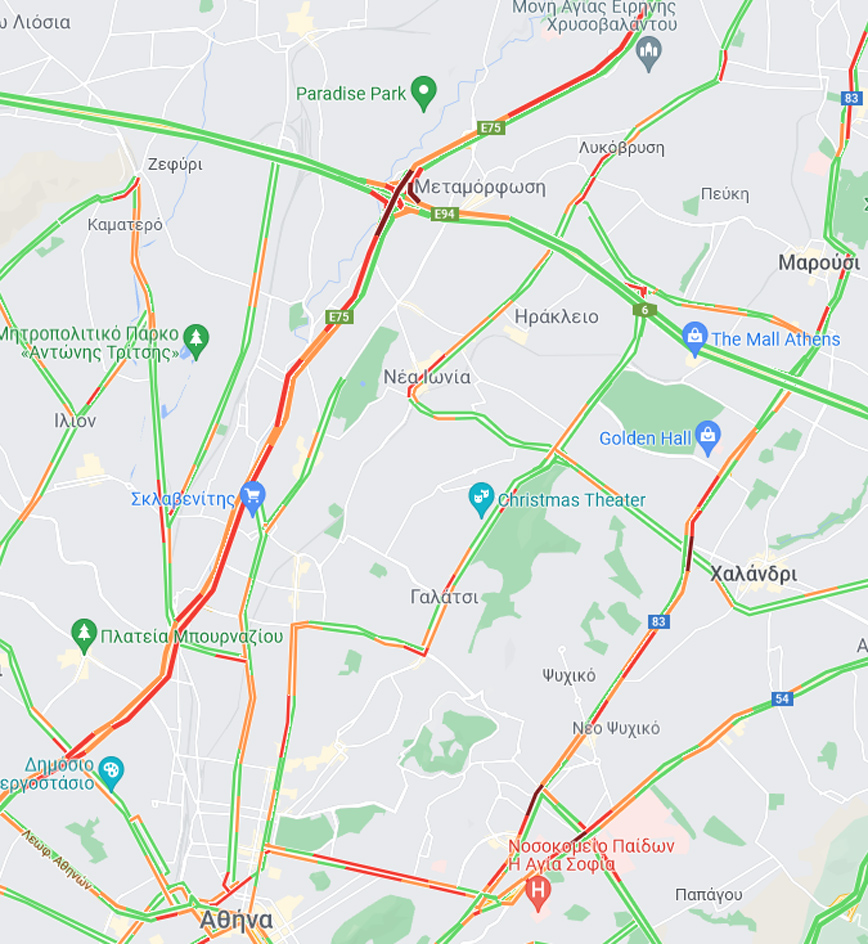Click the E94 highway shield
The width and height of the screenshot is (868, 944).
coord(445,214)
